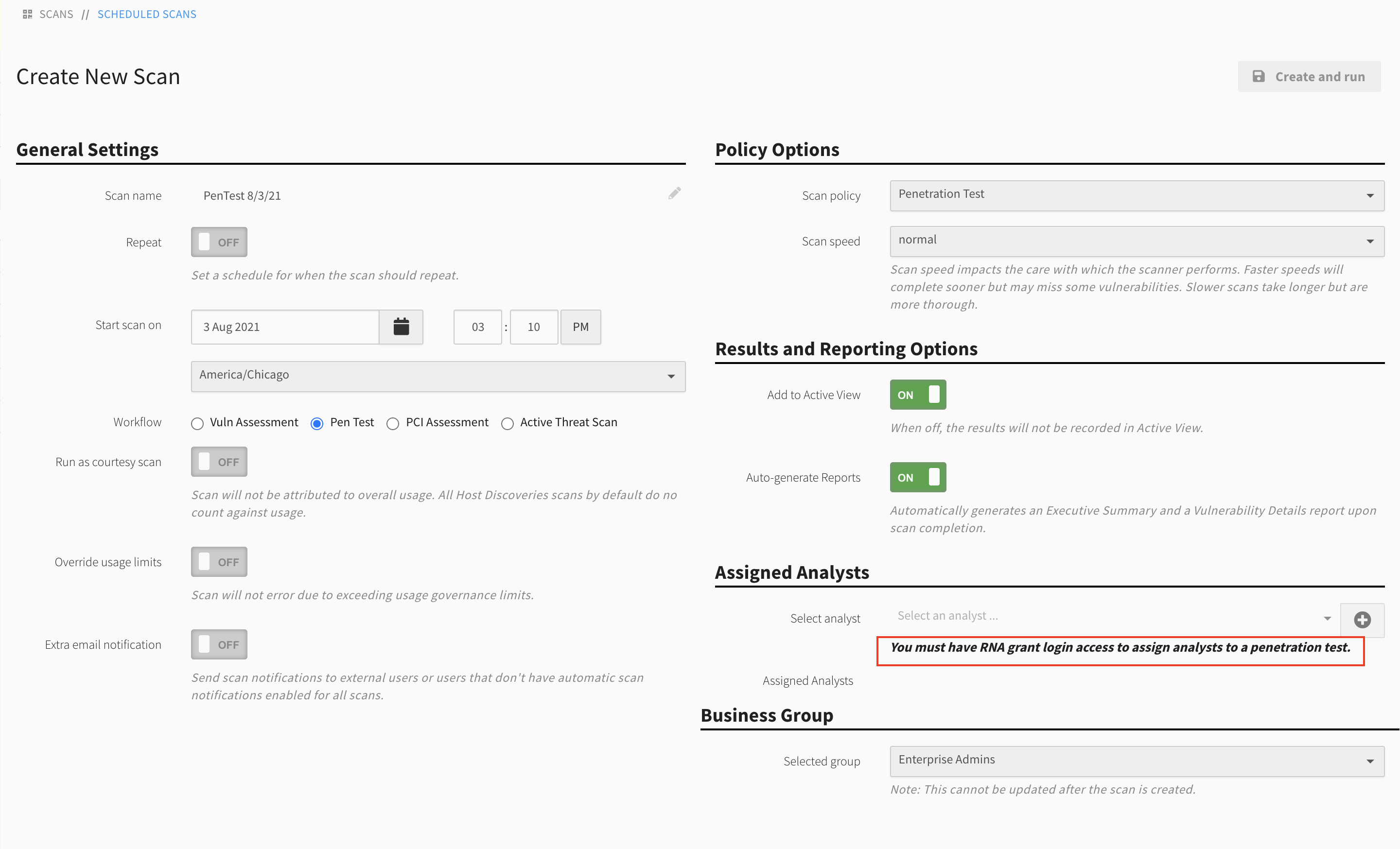This screenshot has height=849, width=1400.
Task: Open the America/Chicago timezone dropdown
Action: [x=437, y=376]
